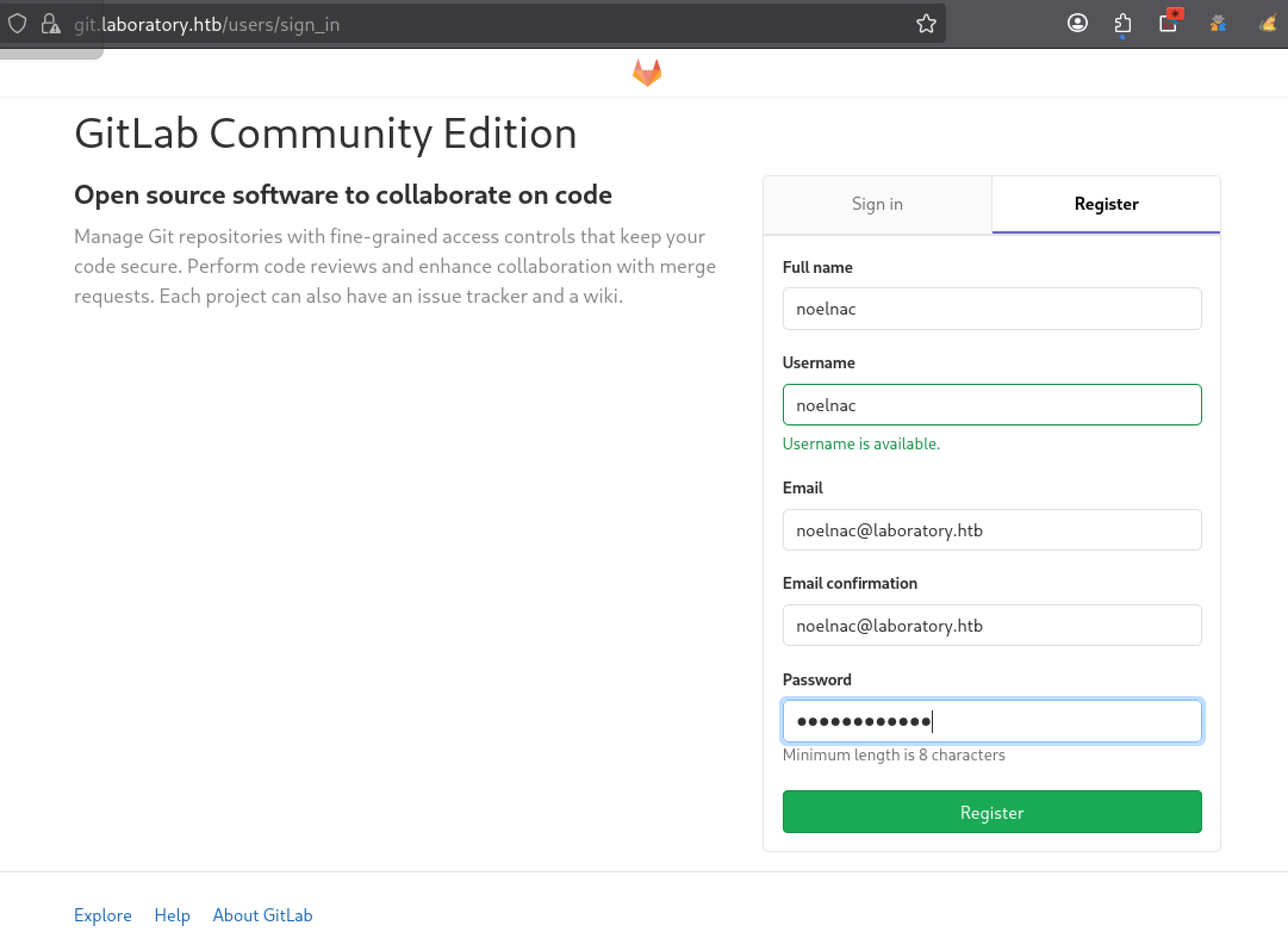Click the address bar URL text

coord(207,24)
